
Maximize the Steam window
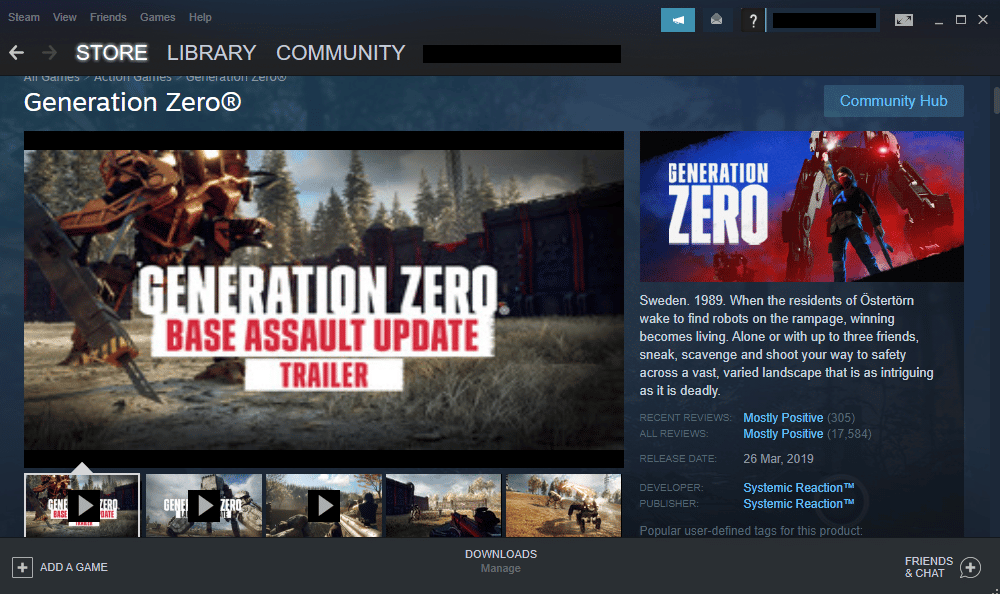(960, 20)
